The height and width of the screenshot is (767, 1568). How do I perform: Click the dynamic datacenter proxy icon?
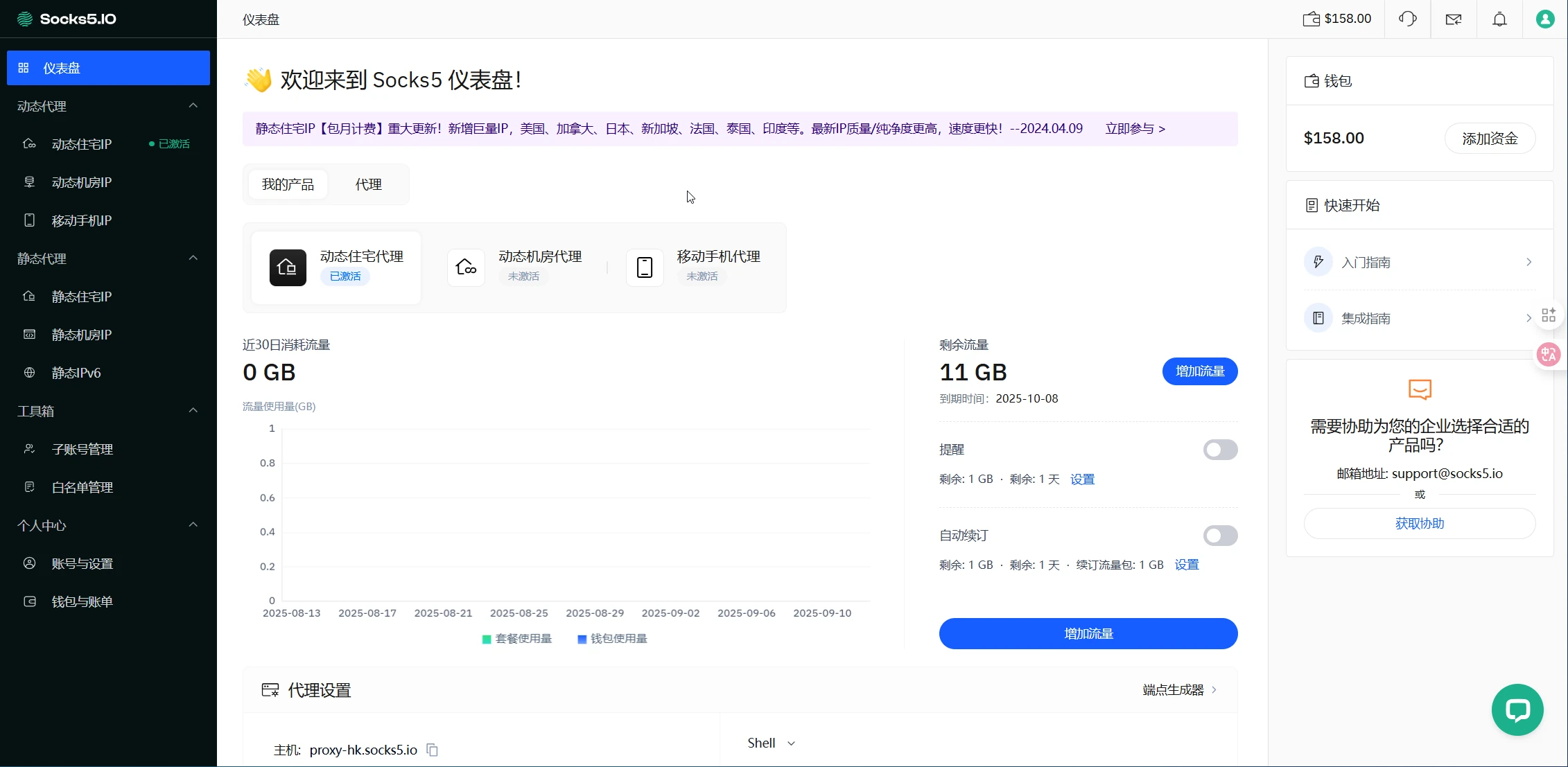tap(466, 267)
